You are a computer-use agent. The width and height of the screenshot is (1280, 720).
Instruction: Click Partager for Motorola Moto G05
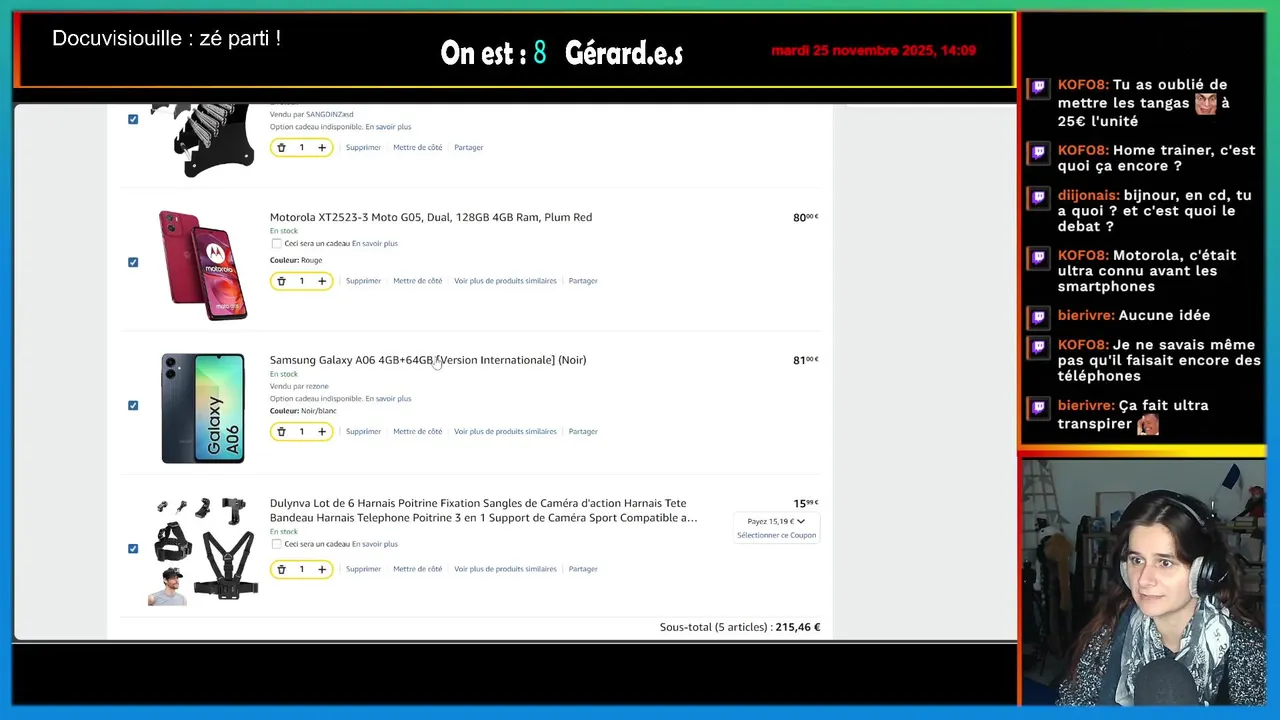[583, 281]
